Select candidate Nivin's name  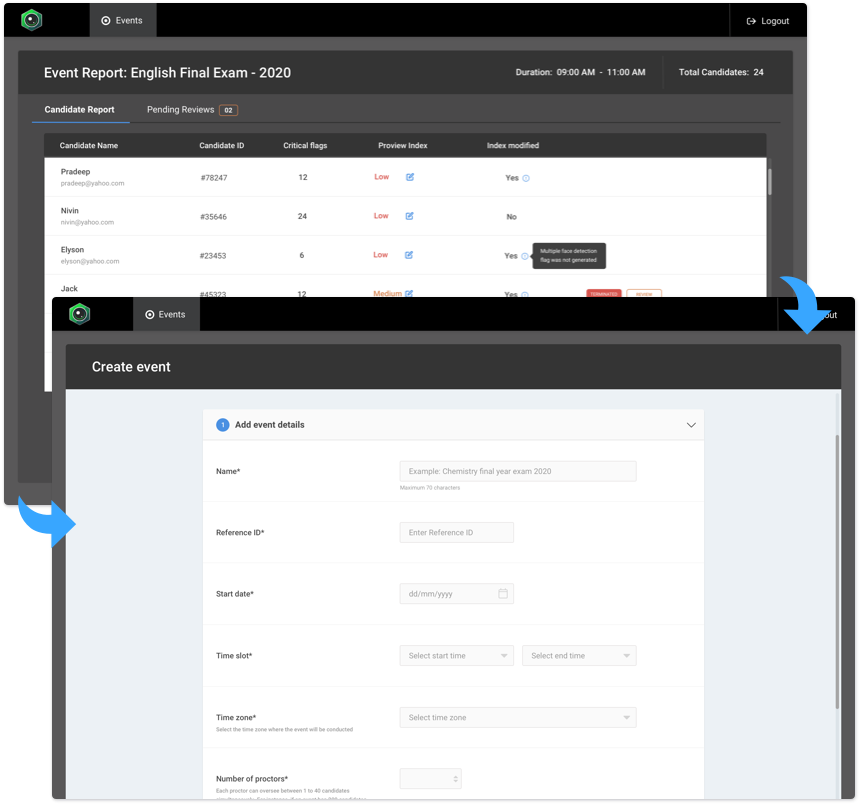[x=70, y=210]
